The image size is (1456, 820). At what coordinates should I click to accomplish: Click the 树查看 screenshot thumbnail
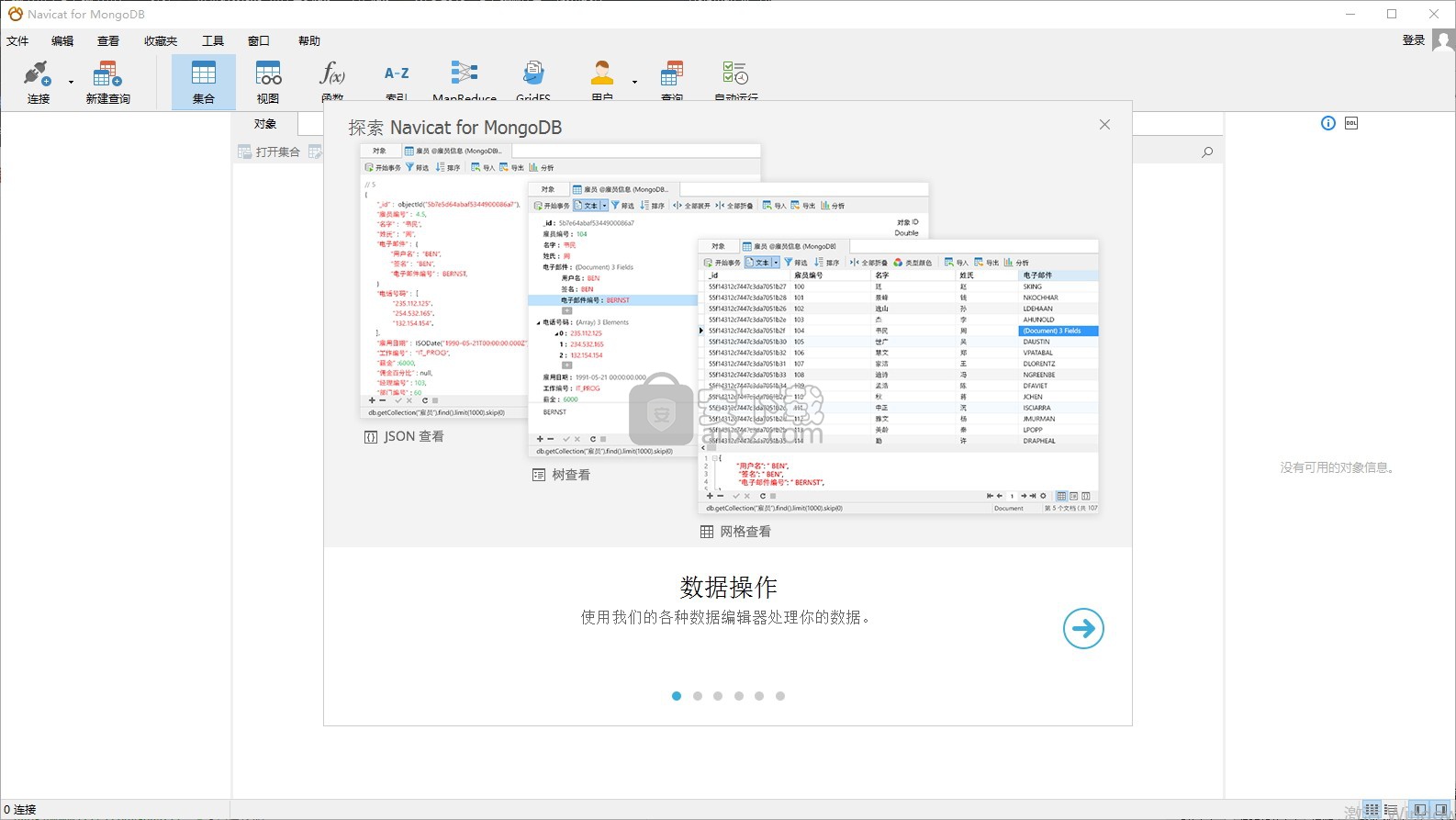click(612, 319)
